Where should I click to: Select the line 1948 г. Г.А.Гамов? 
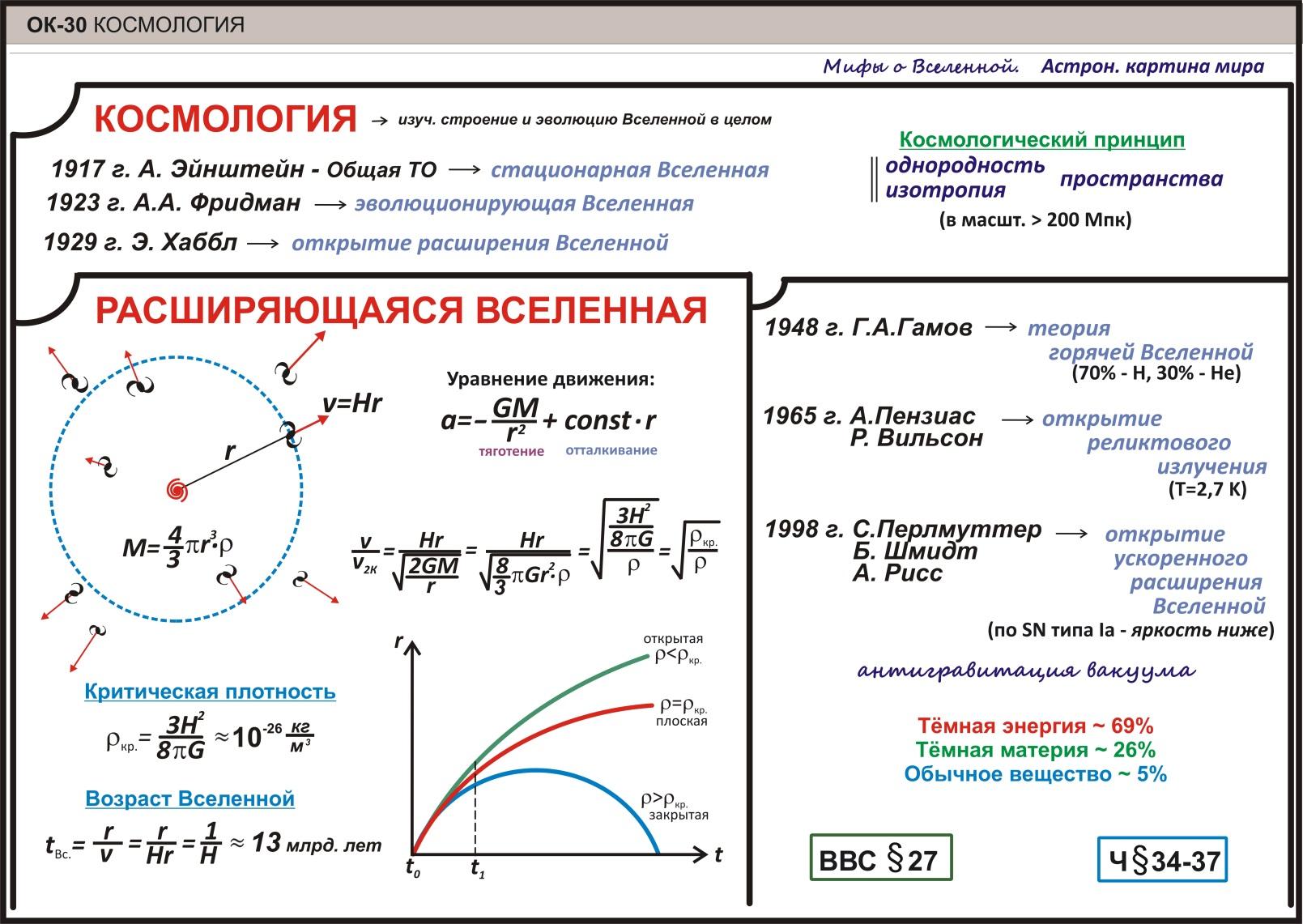[868, 328]
